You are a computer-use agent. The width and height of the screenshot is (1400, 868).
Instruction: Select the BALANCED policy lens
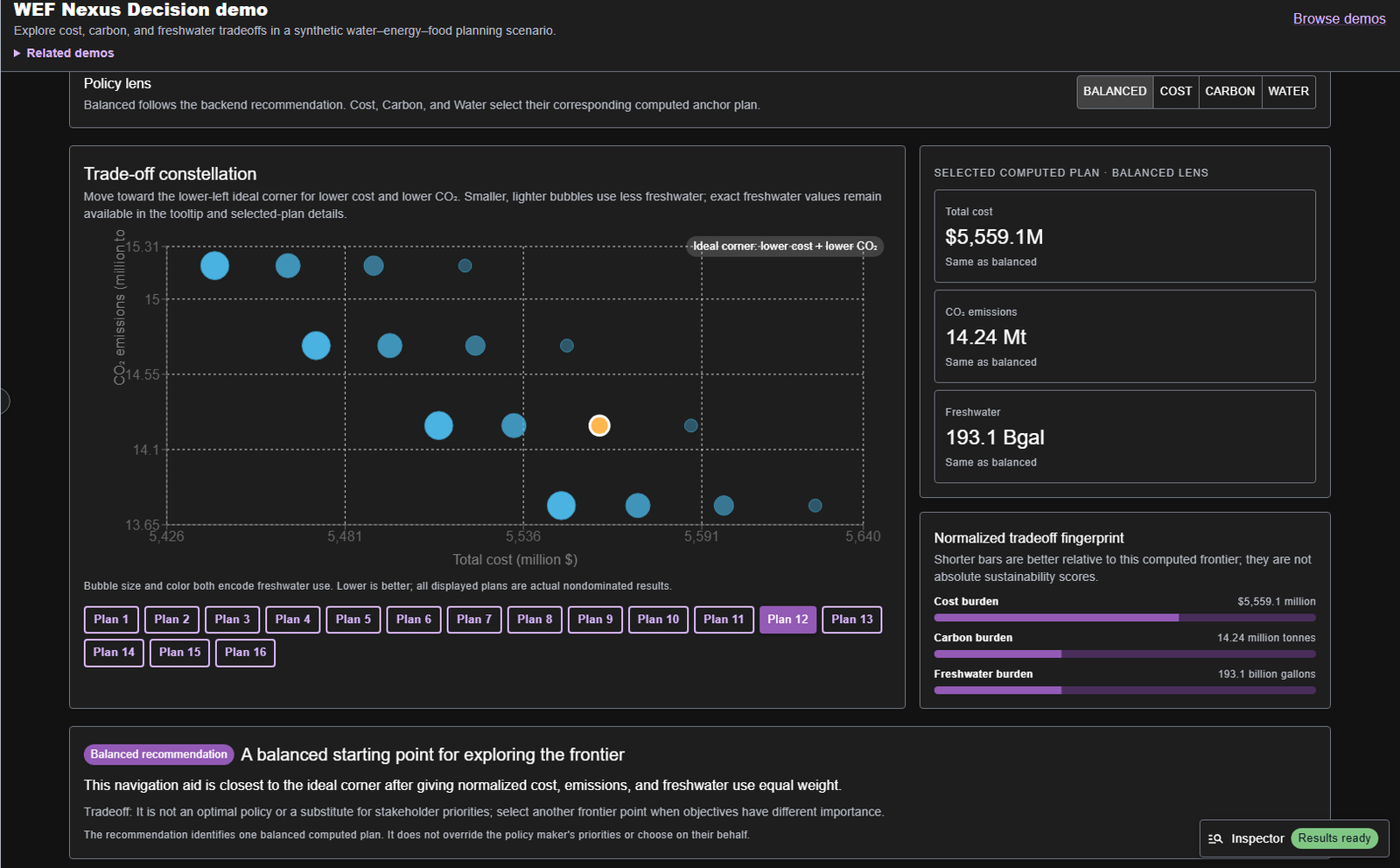[x=1115, y=91]
